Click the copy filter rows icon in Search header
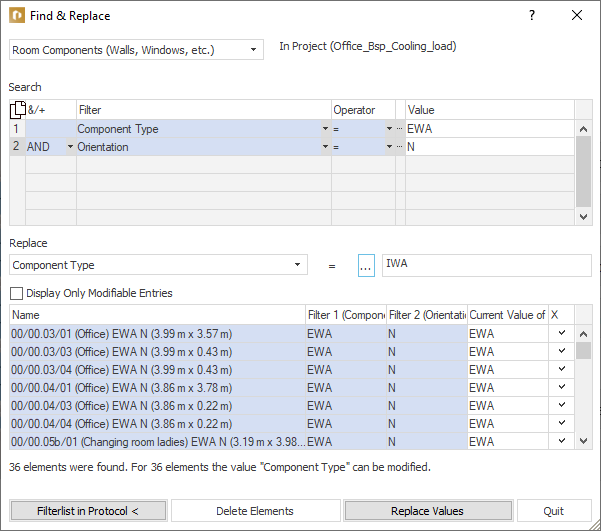The width and height of the screenshot is (601, 531). 17,110
